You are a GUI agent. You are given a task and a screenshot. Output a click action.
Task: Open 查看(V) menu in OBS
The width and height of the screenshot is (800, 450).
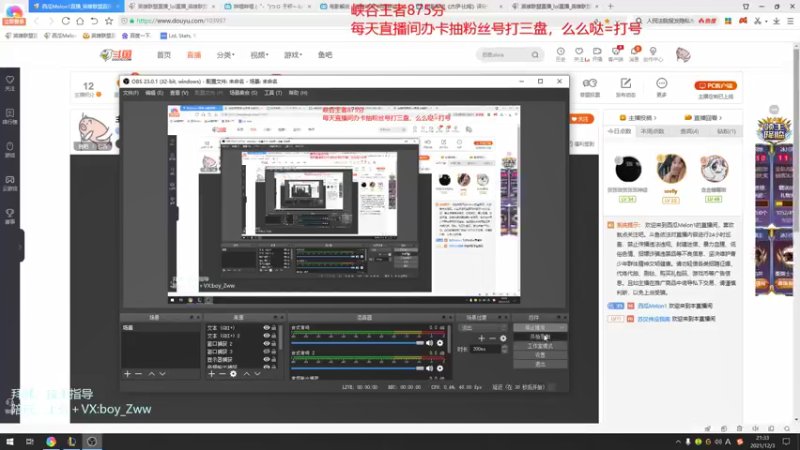pos(179,93)
